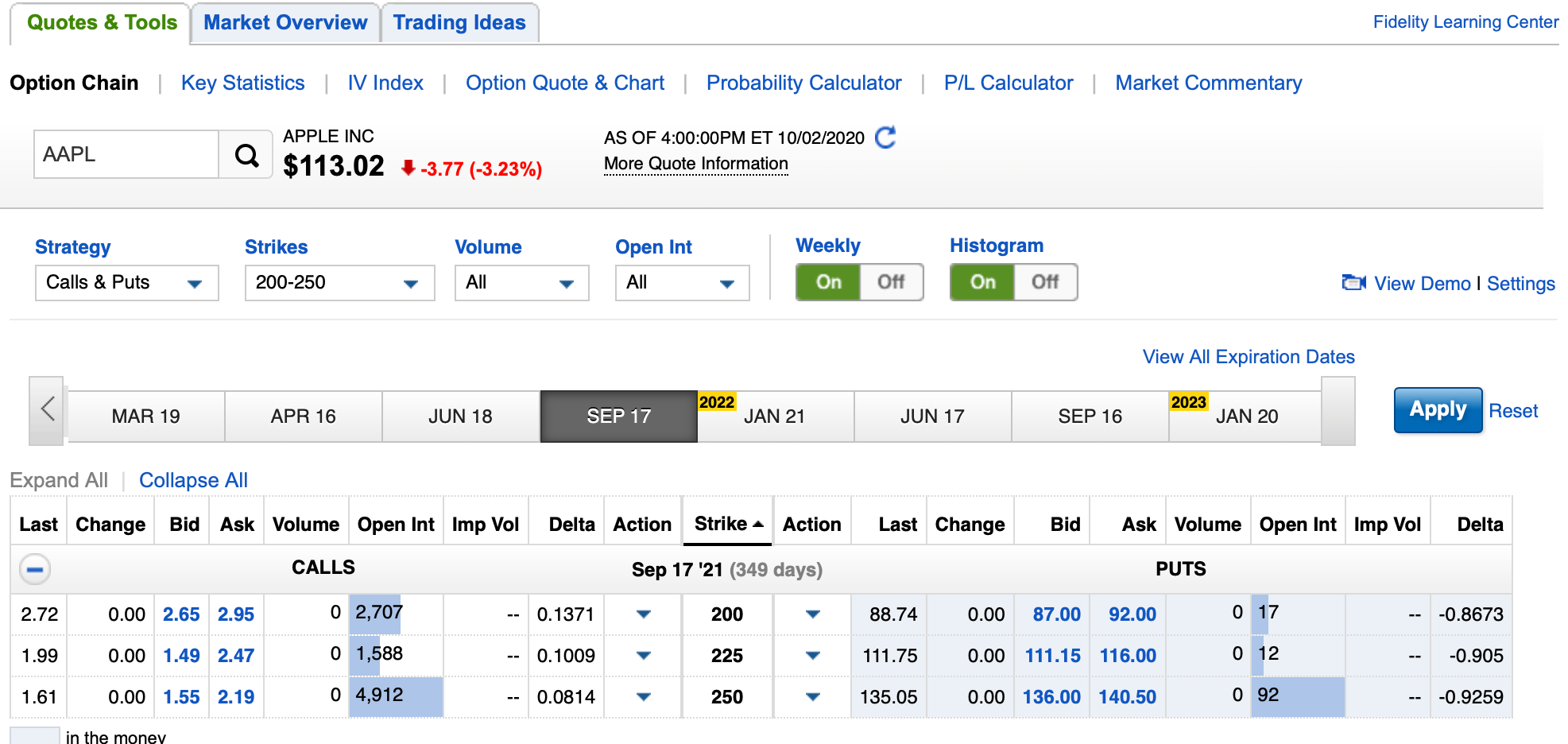This screenshot has height=744, width=1568.
Task: Click the View Demo video icon
Action: coord(1353,283)
